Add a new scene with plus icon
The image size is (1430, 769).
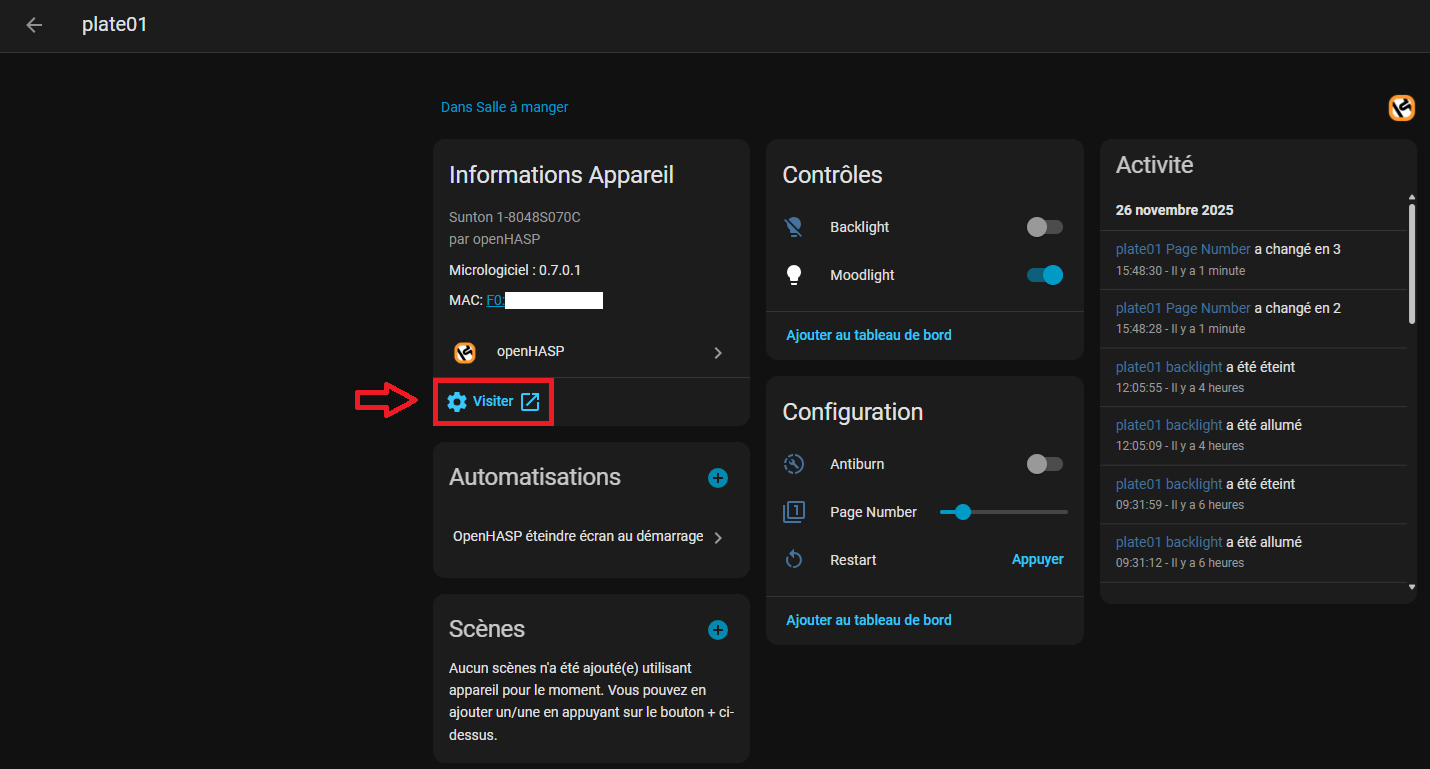pos(717,630)
